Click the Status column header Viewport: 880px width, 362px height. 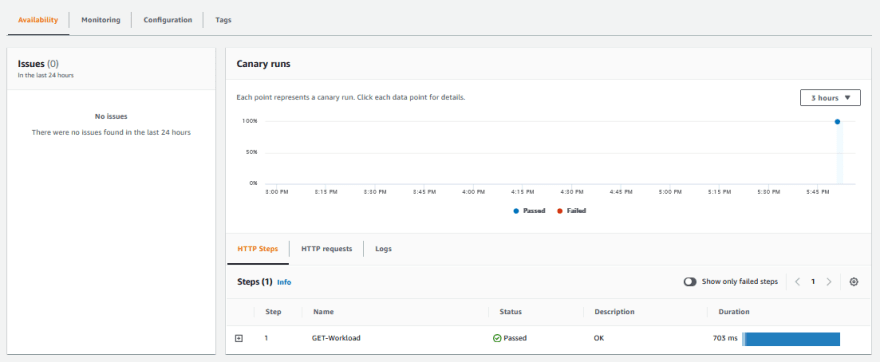click(511, 311)
